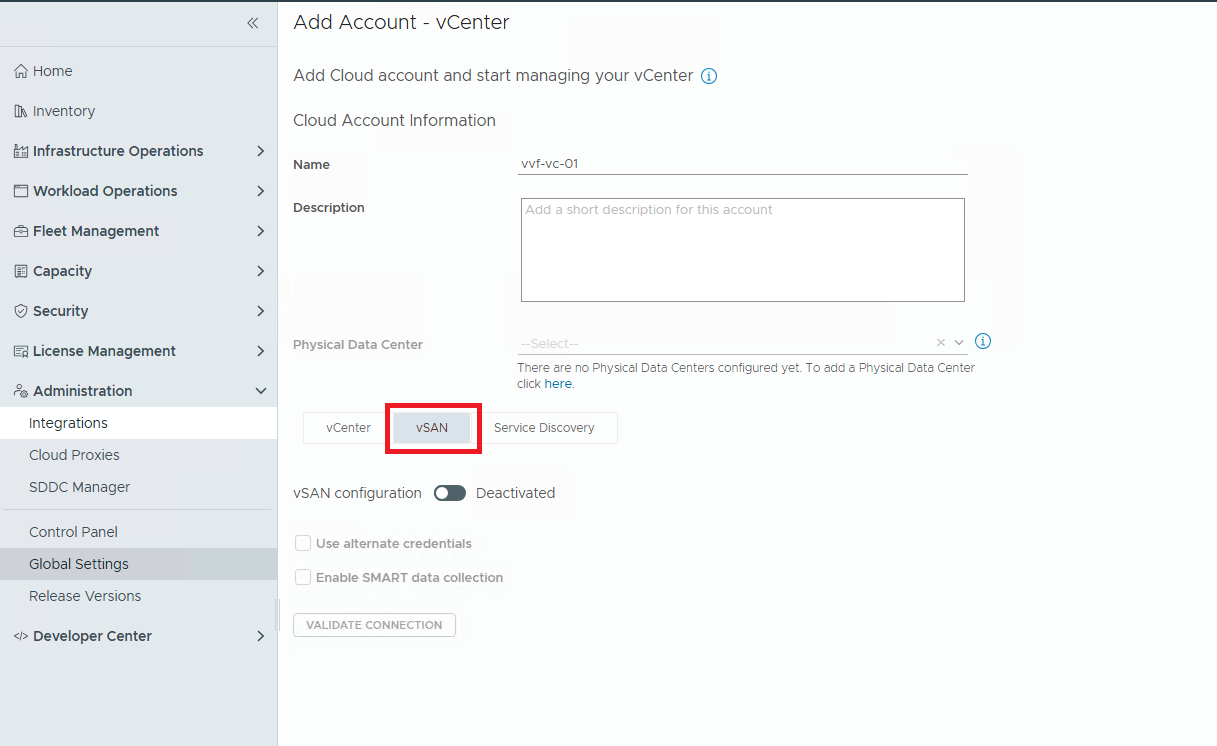Collapse the left navigation sidebar
The width and height of the screenshot is (1217, 746).
(x=253, y=23)
